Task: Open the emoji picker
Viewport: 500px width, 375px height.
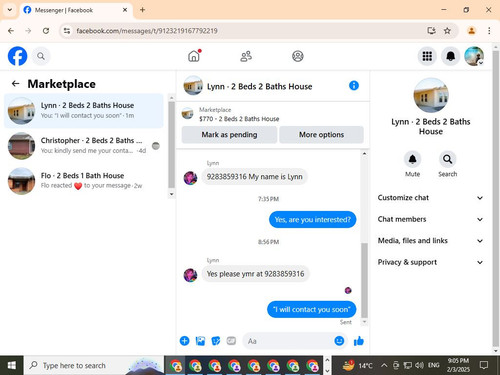Action: click(339, 341)
